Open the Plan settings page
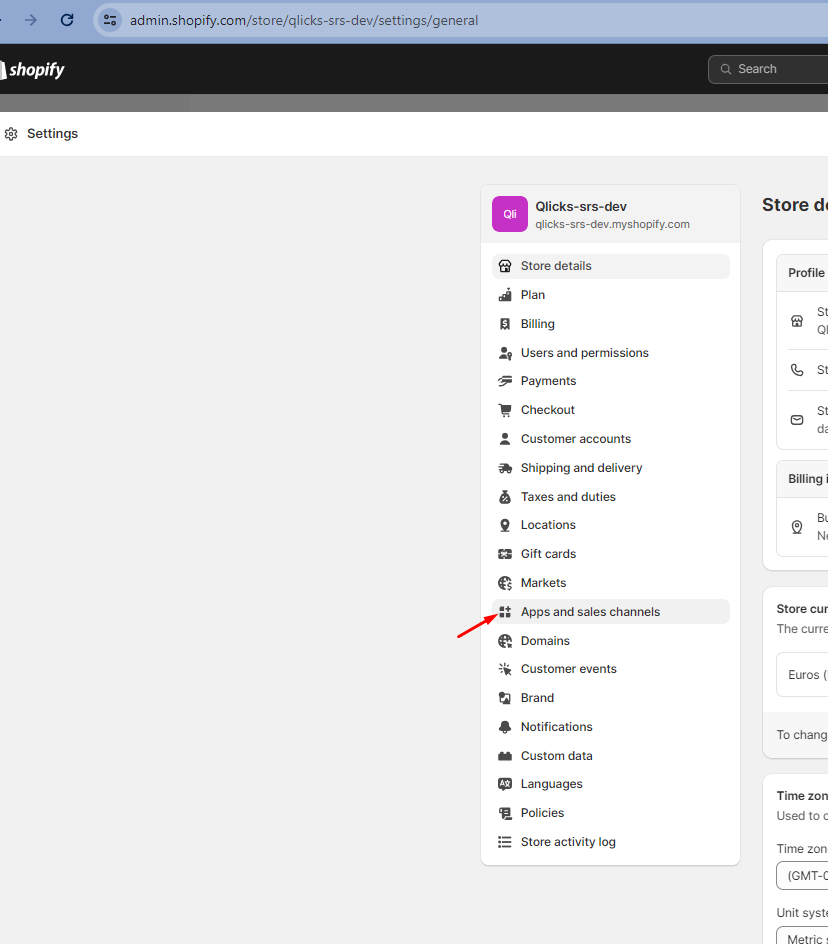Image resolution: width=828 pixels, height=944 pixels. (x=611, y=295)
